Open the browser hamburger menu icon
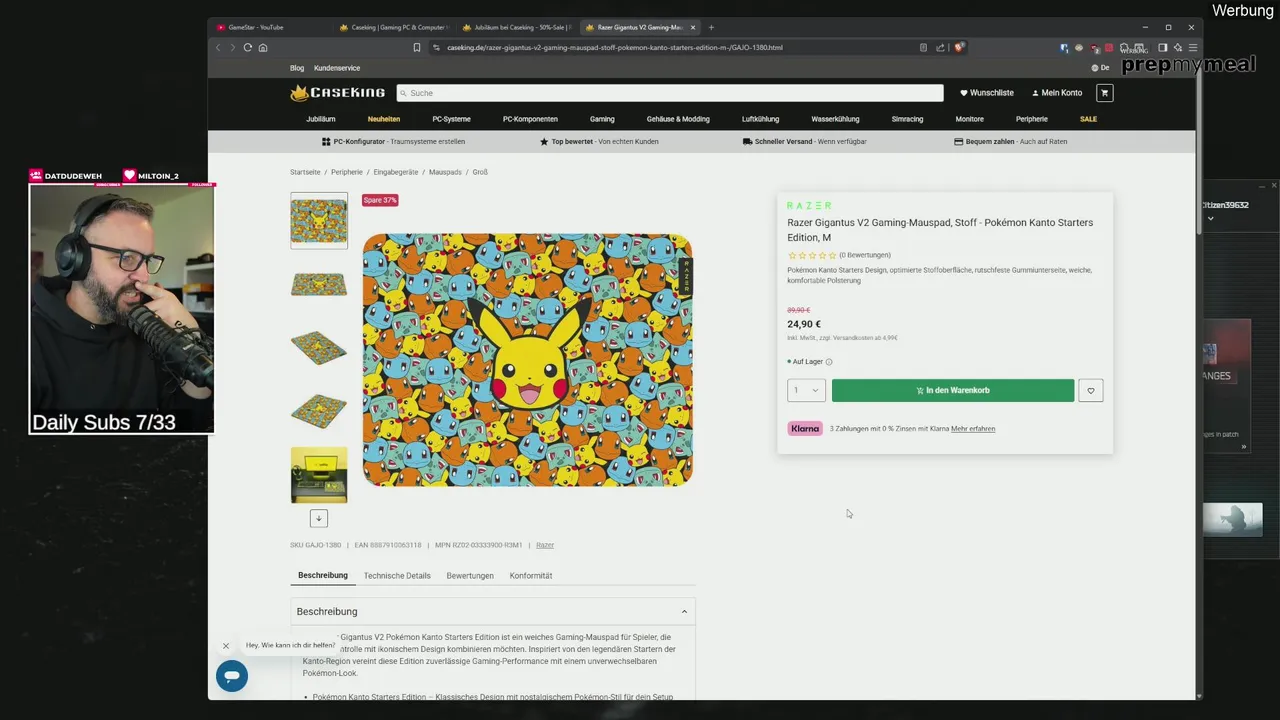This screenshot has height=720, width=1280. pyautogui.click(x=1192, y=47)
